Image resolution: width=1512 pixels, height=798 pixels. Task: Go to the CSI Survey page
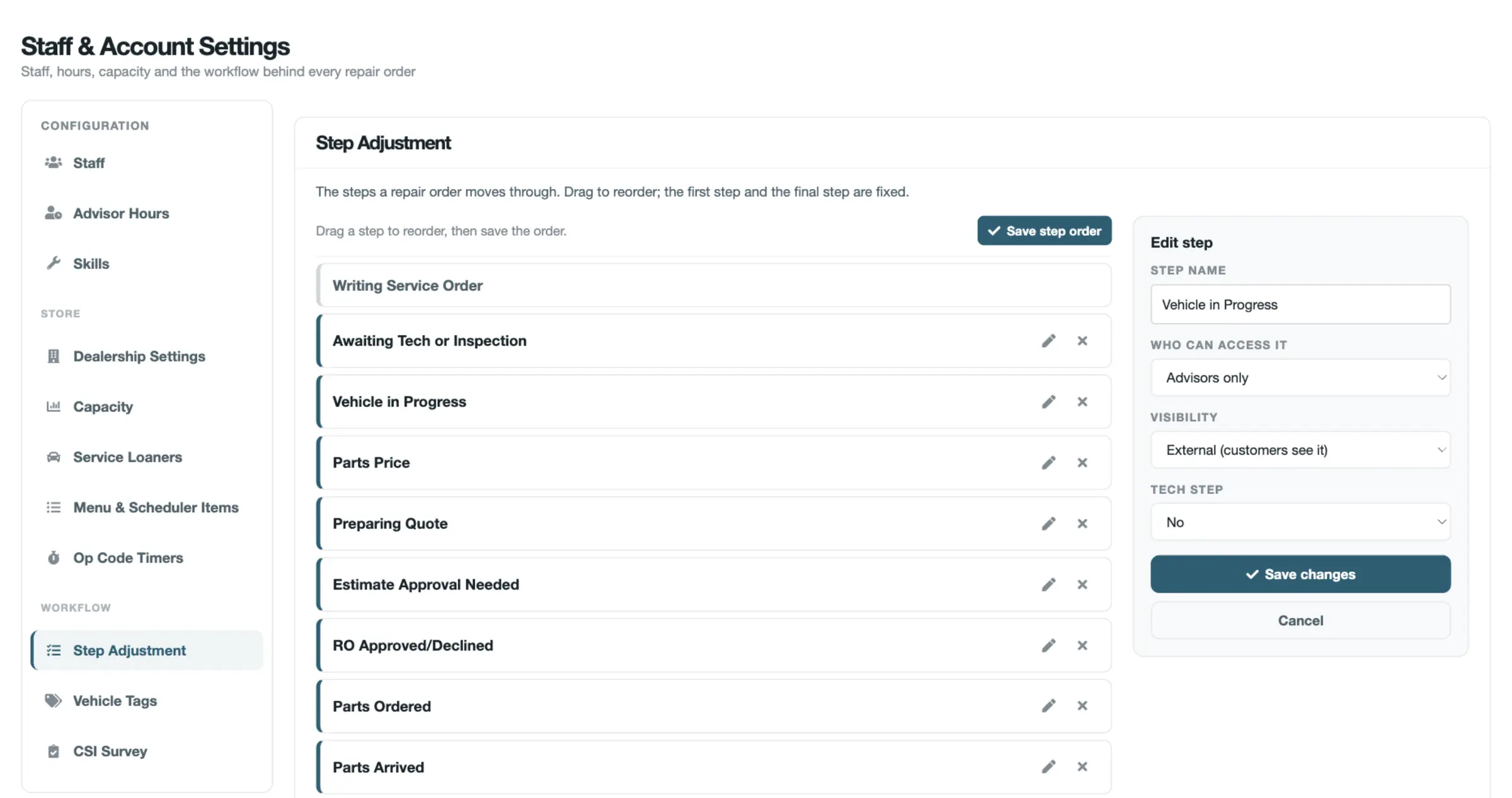pyautogui.click(x=147, y=751)
